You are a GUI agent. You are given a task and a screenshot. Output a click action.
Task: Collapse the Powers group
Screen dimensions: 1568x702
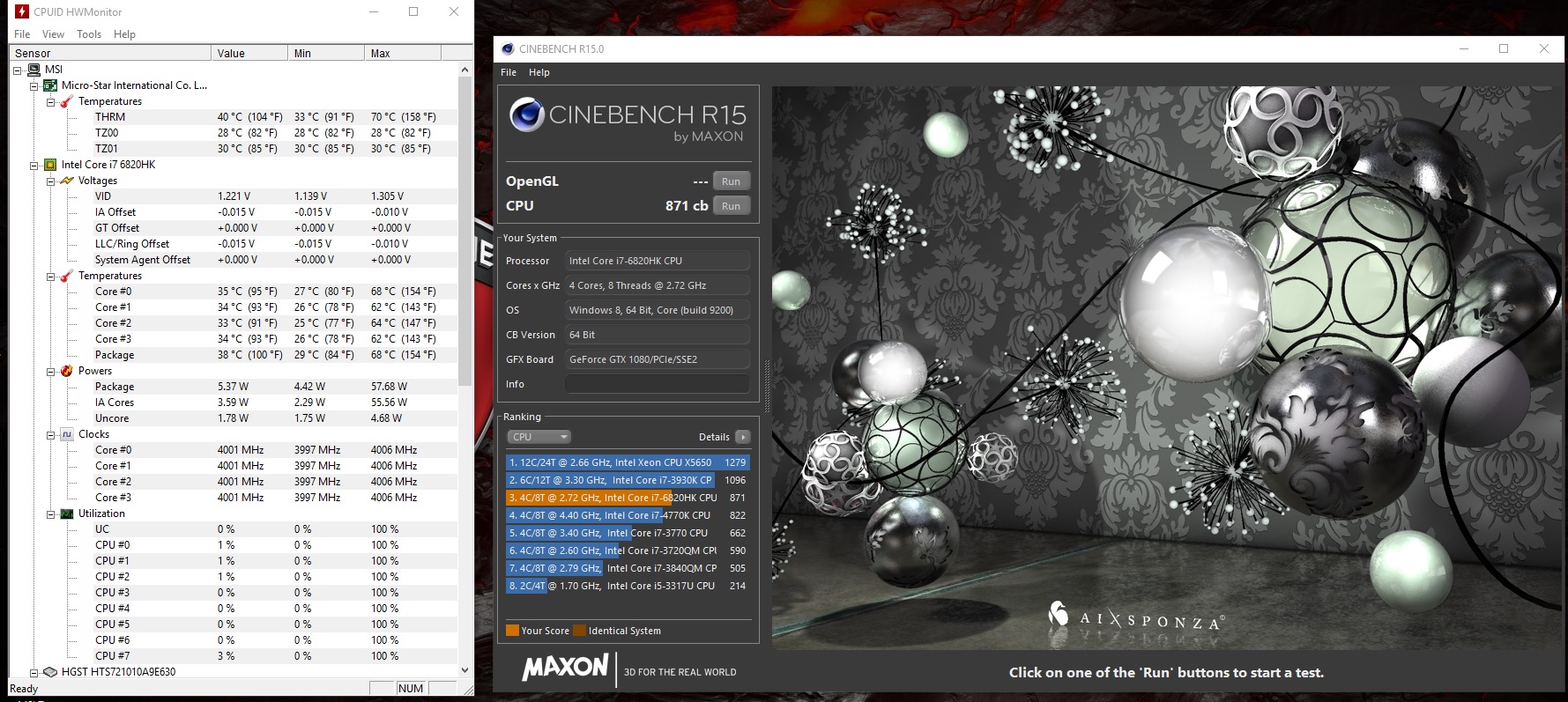[50, 371]
